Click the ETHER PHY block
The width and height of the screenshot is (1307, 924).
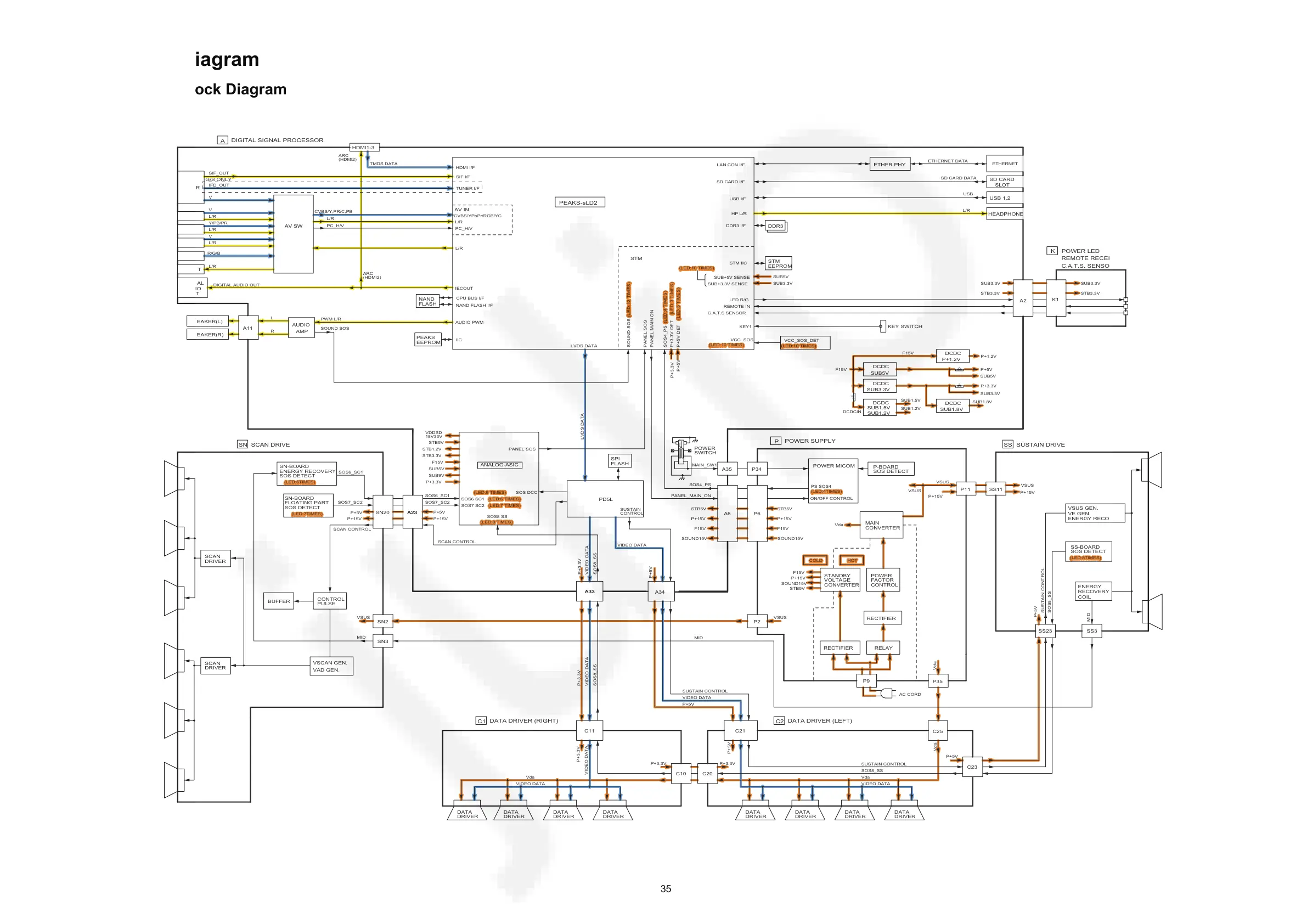tap(889, 165)
